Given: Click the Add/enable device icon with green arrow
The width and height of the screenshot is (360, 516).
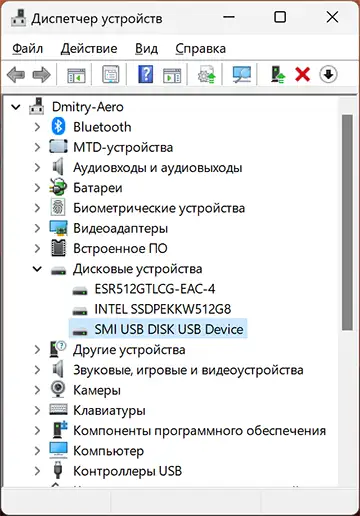Looking at the screenshot, I should (x=277, y=74).
